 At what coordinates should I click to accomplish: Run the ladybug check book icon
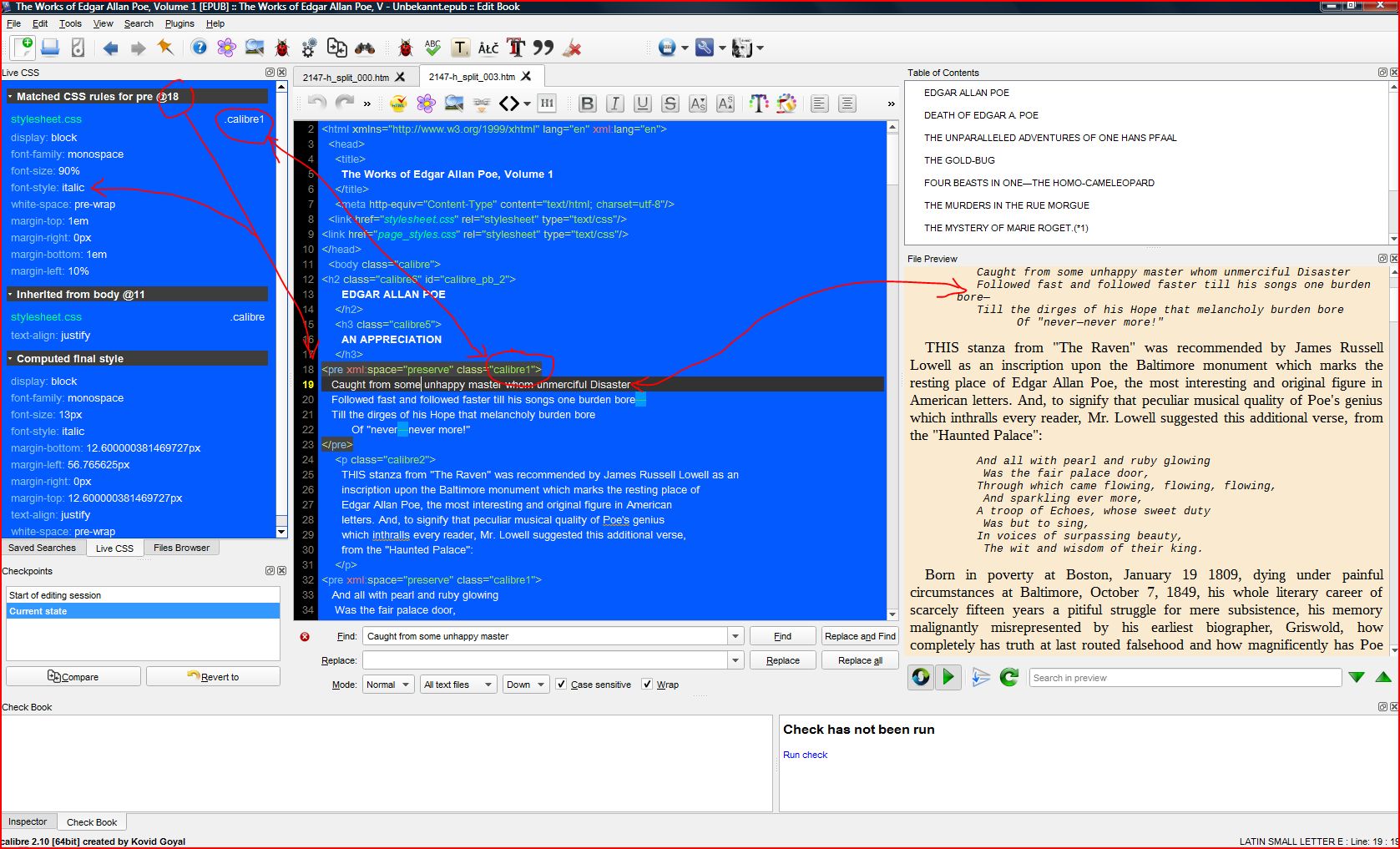pyautogui.click(x=282, y=48)
